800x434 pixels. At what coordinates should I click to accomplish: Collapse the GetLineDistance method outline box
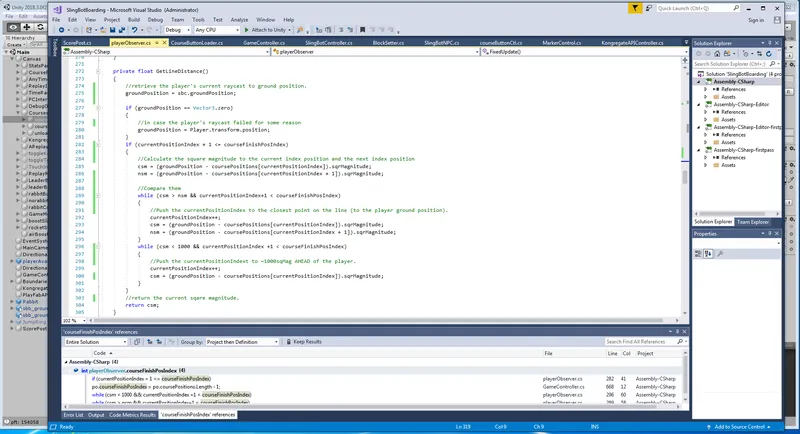[98, 71]
